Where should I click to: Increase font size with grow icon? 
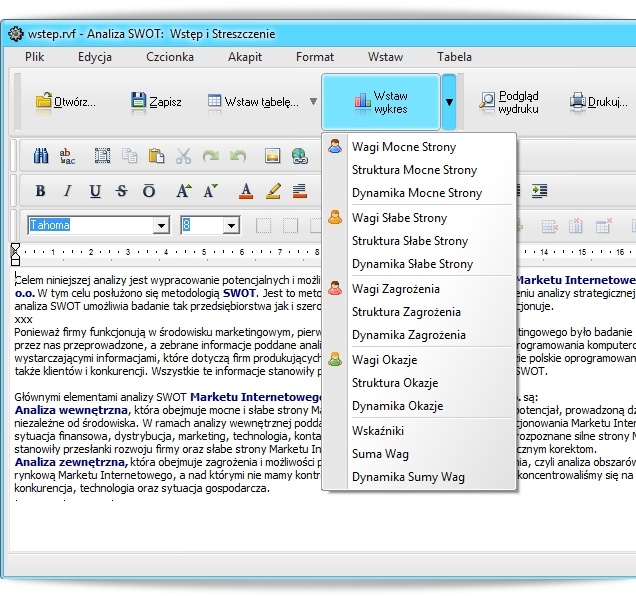(184, 191)
